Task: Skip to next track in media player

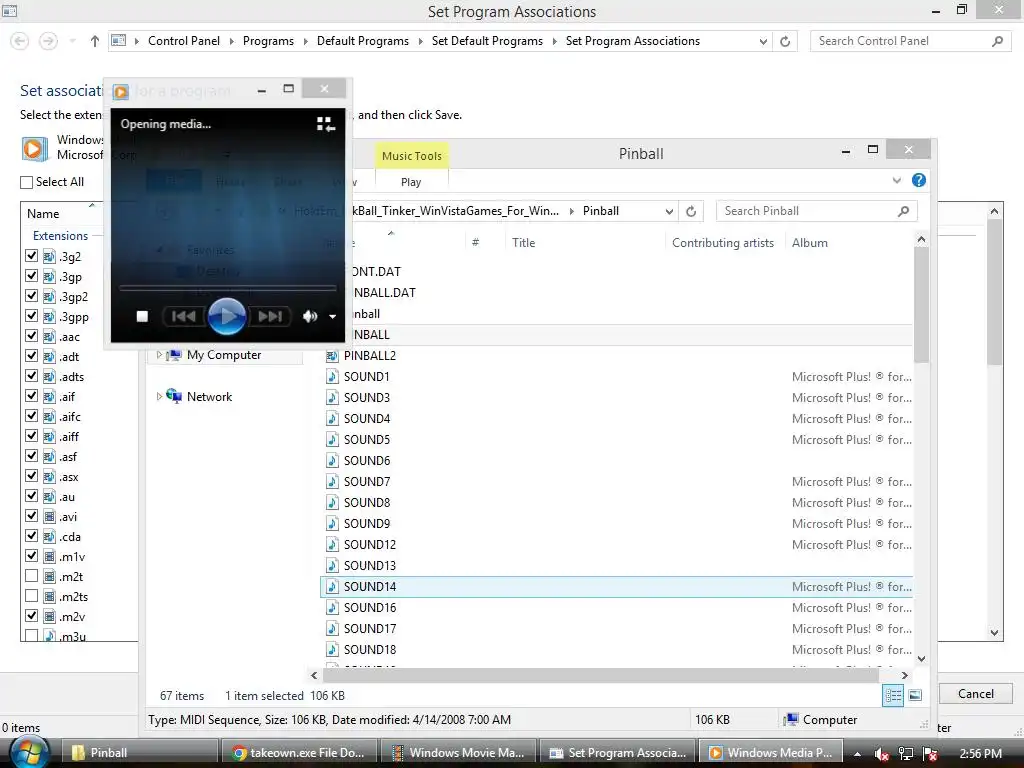Action: click(x=270, y=317)
